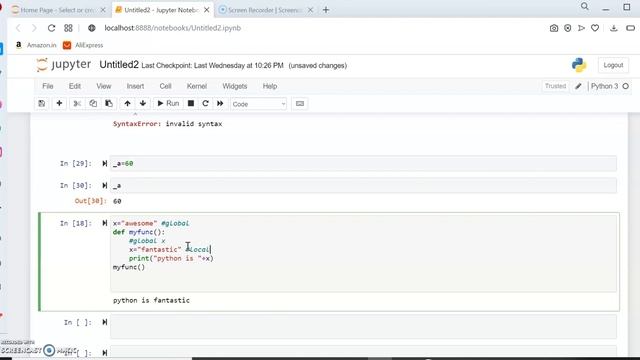The height and width of the screenshot is (360, 640).
Task: Open the Amazon.in bookmark
Action: point(36,45)
